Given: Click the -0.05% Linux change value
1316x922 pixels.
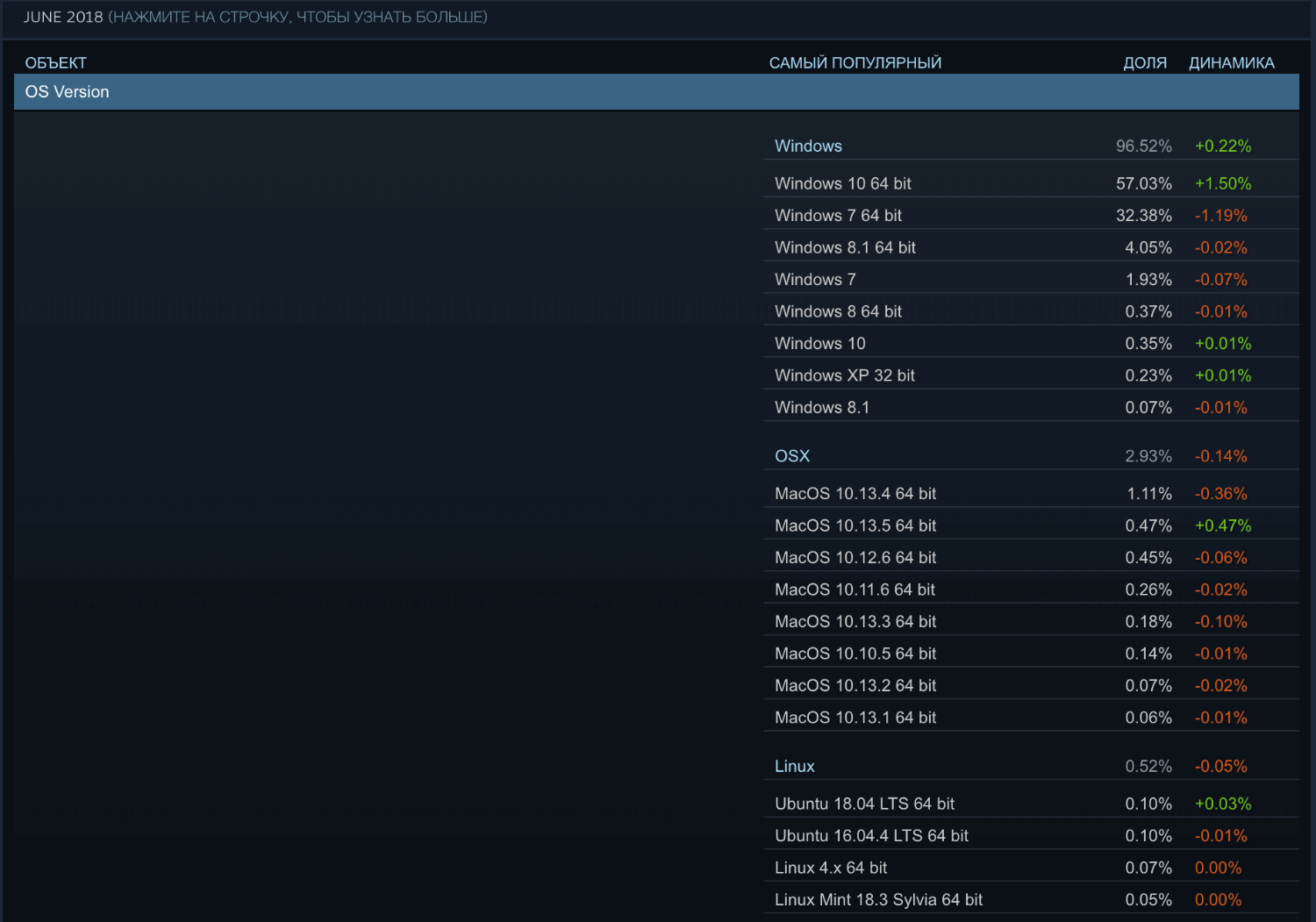Looking at the screenshot, I should (x=1221, y=767).
